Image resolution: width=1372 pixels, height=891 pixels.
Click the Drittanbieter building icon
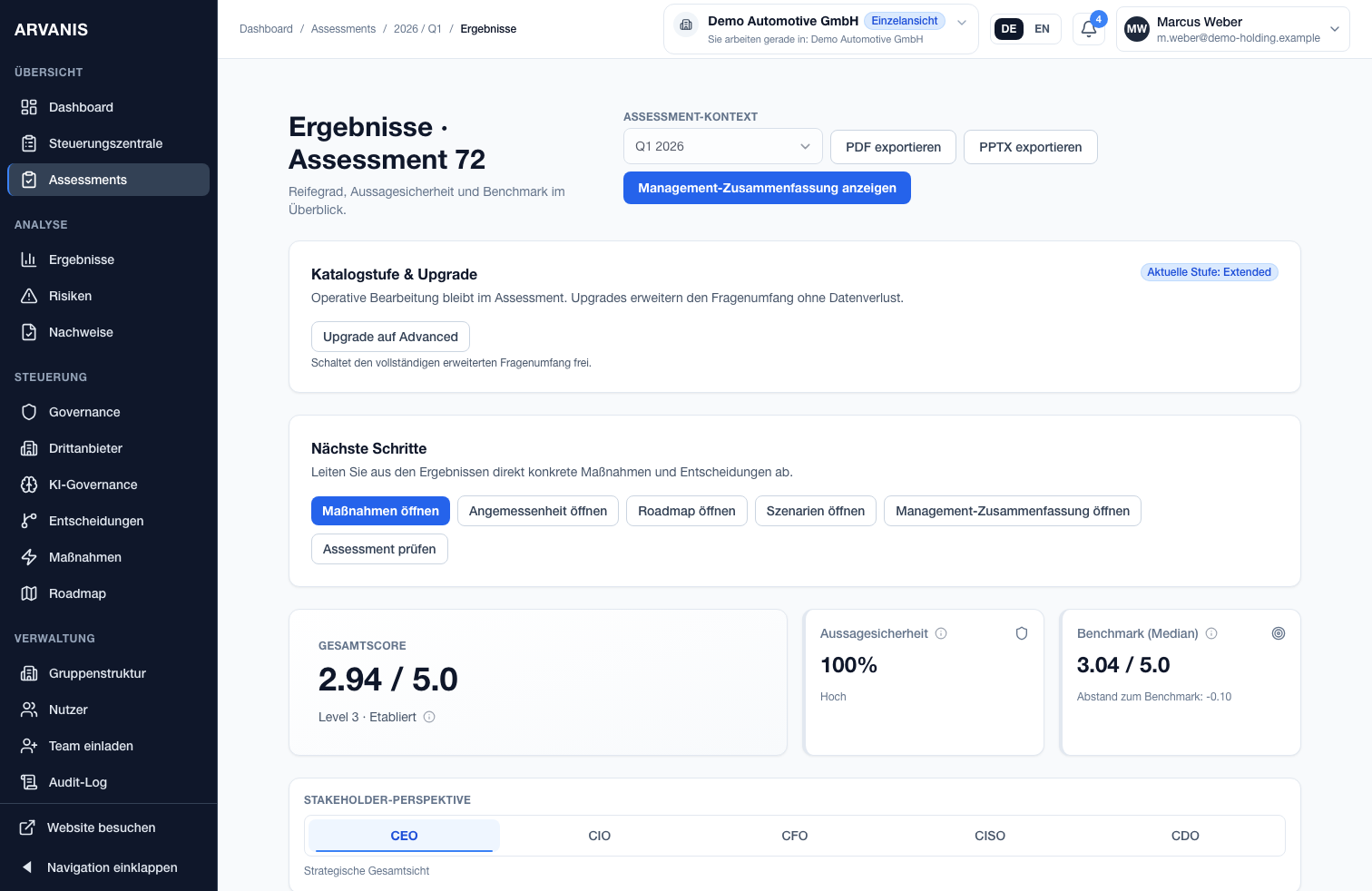[29, 448]
